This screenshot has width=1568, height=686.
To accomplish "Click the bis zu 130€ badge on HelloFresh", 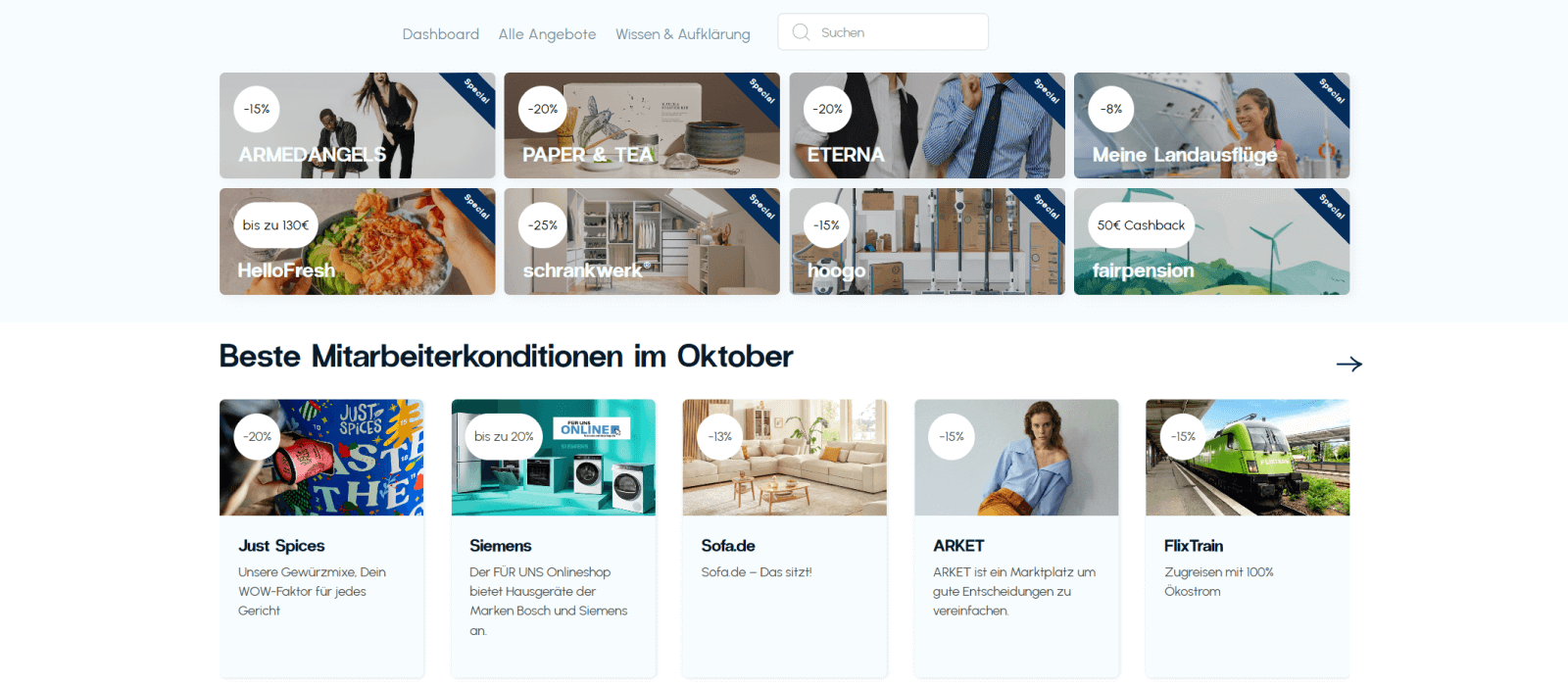I will (x=275, y=225).
